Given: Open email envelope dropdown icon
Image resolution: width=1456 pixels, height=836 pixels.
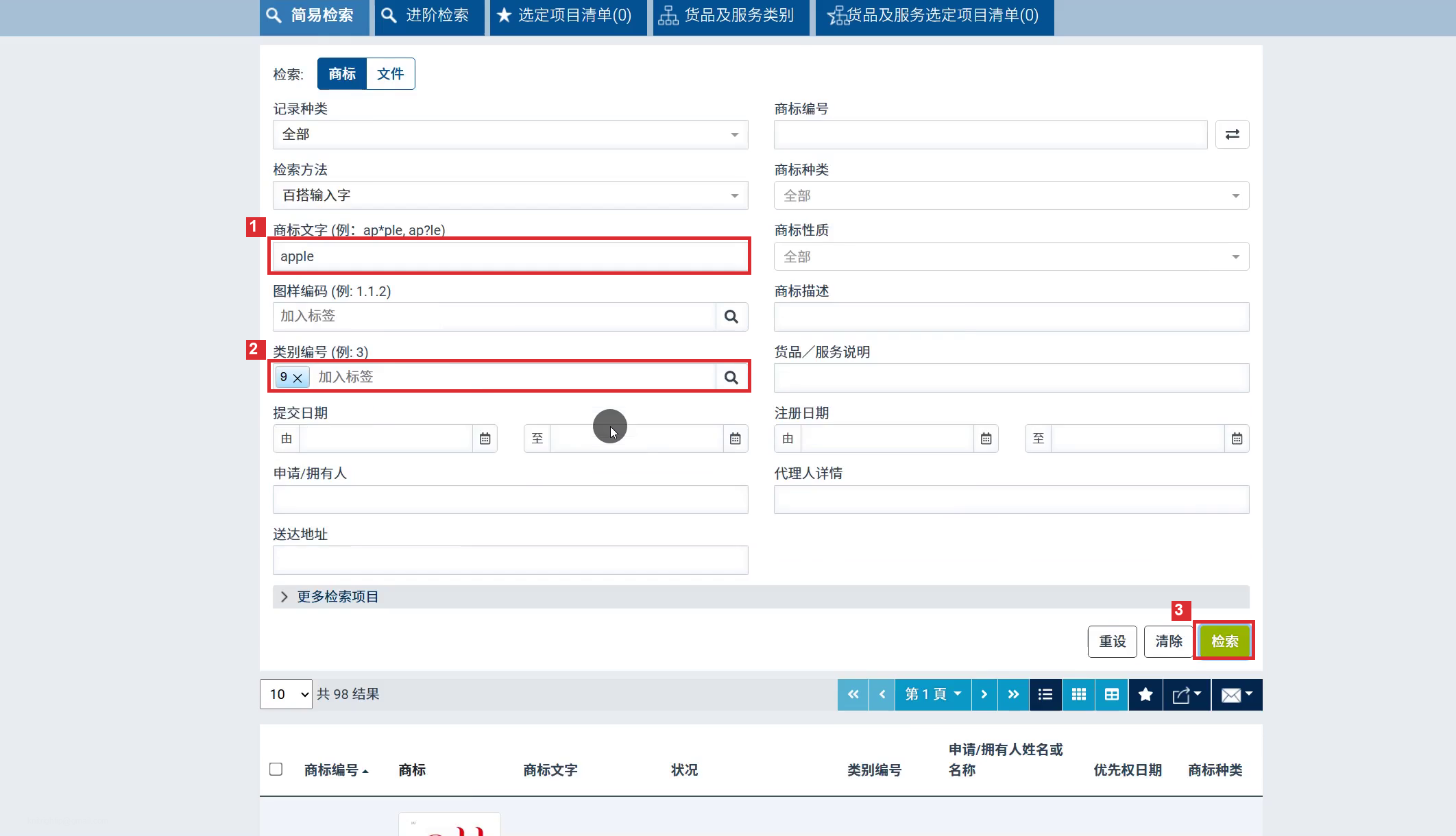Looking at the screenshot, I should pyautogui.click(x=1237, y=695).
